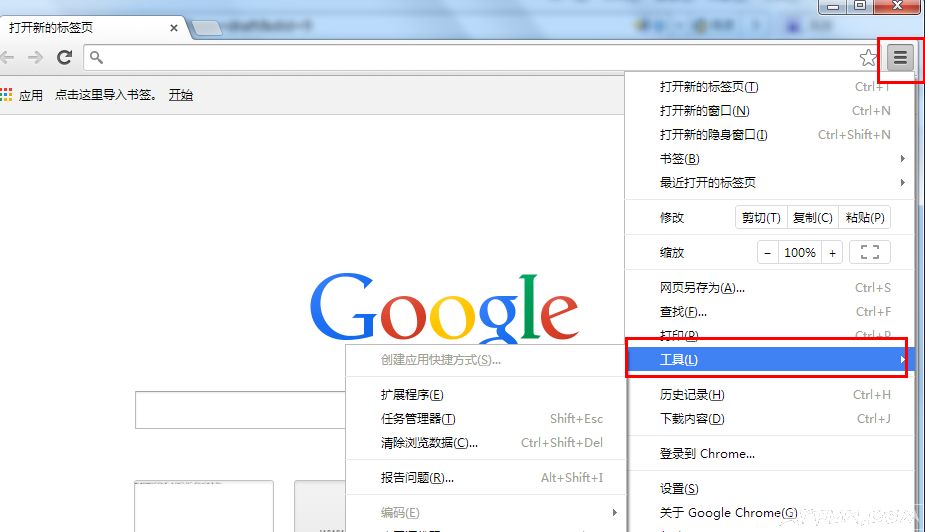Expand the 书签(B) submenu
Viewport: 925px width, 532px height.
[x=769, y=159]
